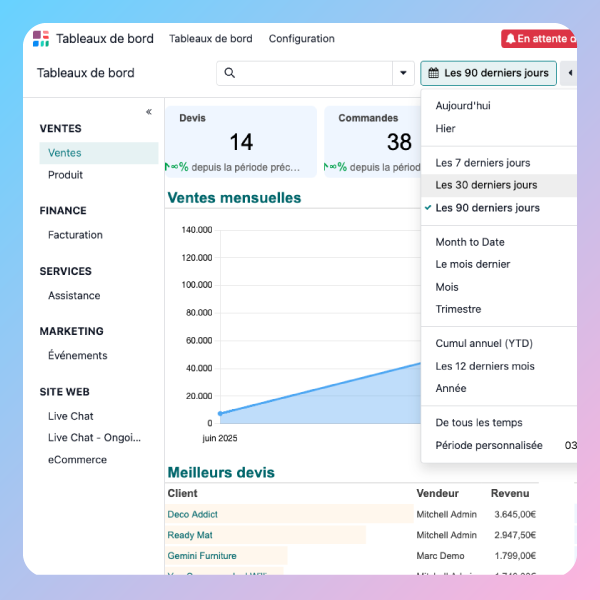Select checked Les 90 derniers jours option
Viewport: 600px width, 600px height.
point(487,208)
